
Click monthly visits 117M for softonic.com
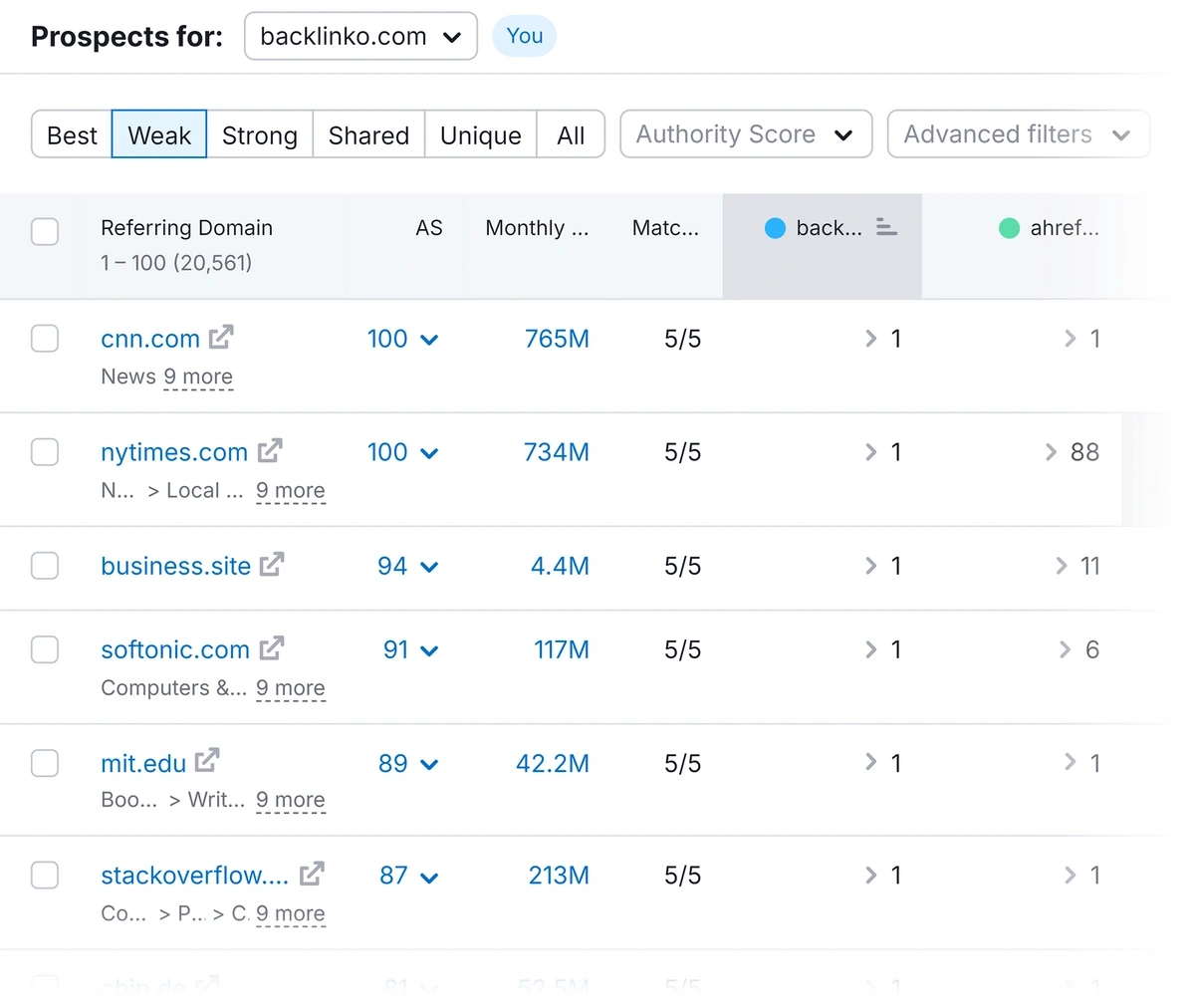click(x=562, y=649)
